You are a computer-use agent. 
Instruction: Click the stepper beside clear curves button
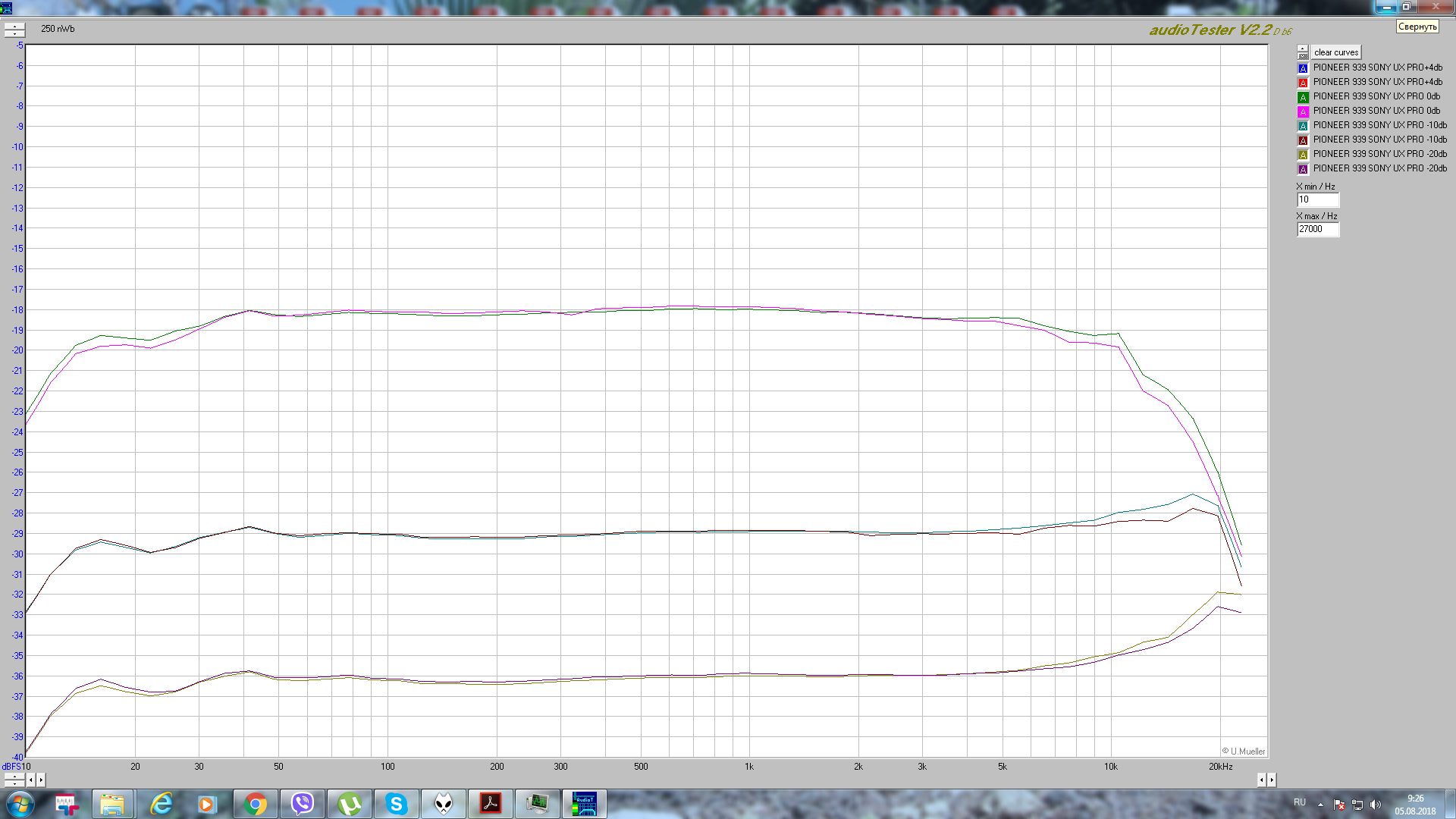click(x=1302, y=52)
